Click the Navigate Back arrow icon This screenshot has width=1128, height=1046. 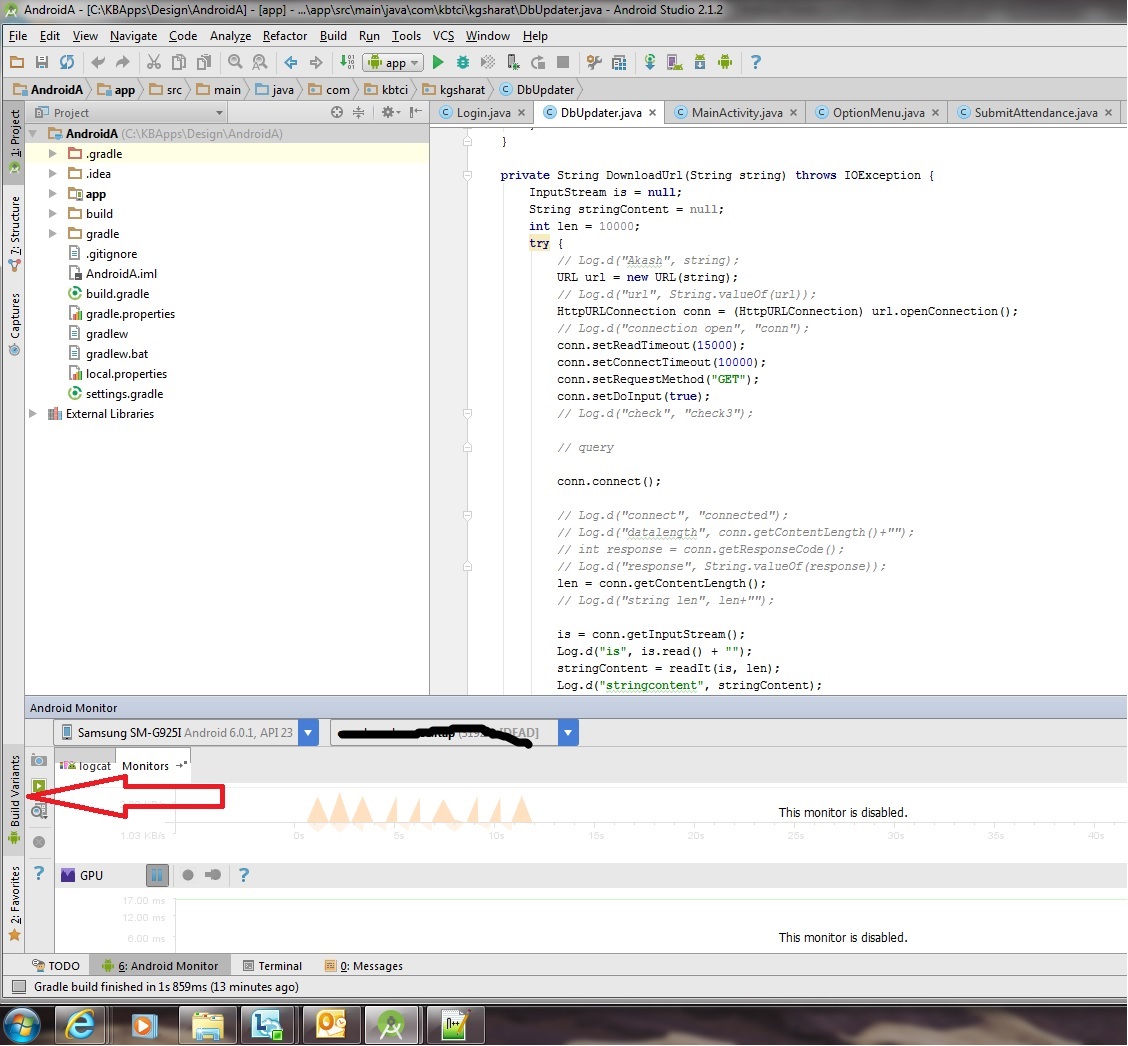coord(291,63)
